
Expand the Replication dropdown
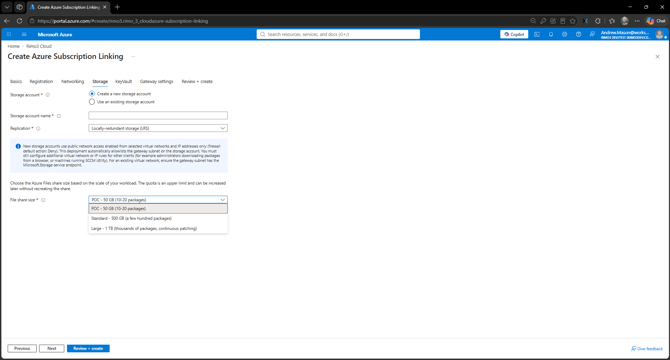click(x=158, y=128)
